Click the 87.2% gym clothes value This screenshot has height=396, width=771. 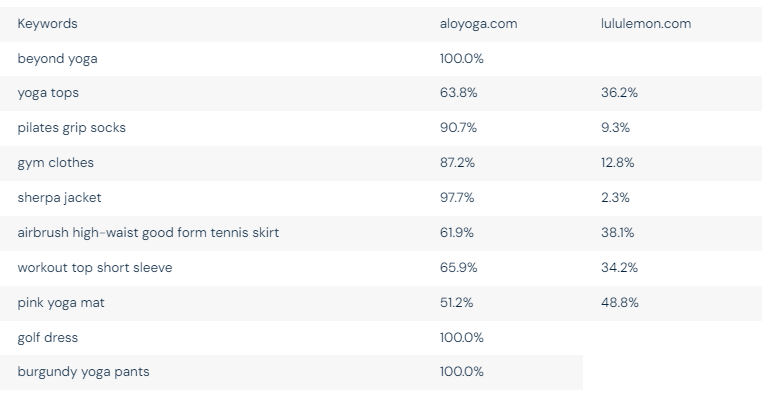[457, 163]
